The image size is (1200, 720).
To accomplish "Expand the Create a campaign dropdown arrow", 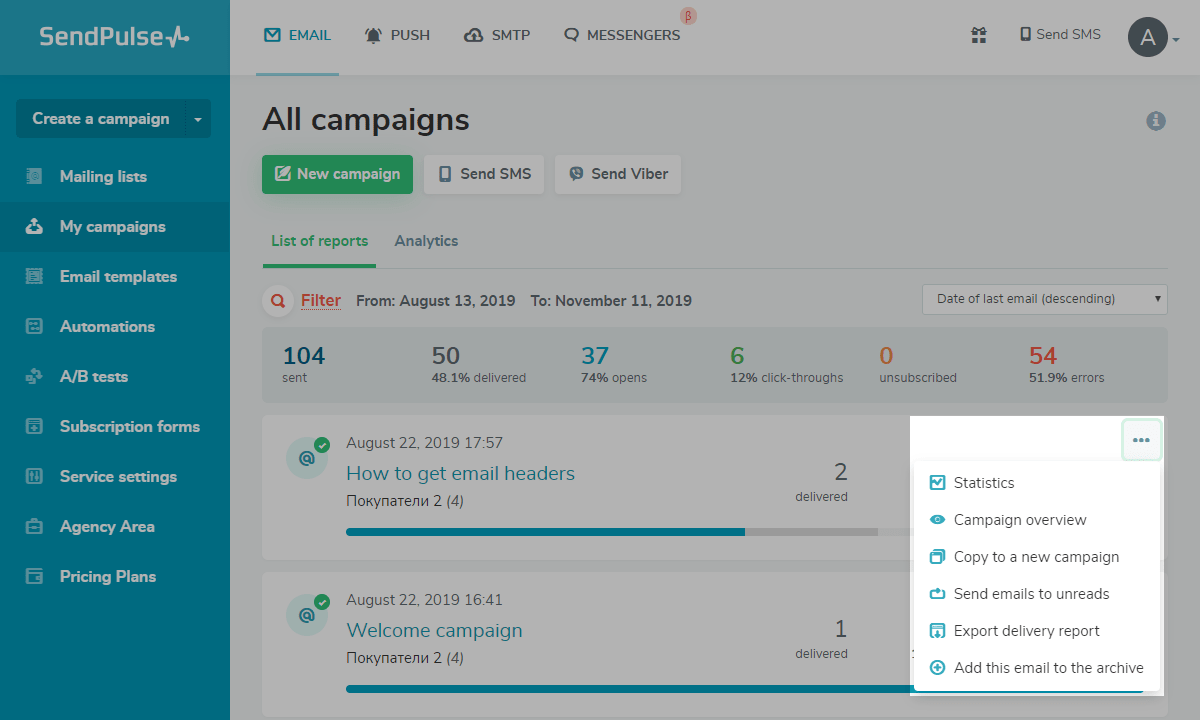I will (198, 119).
